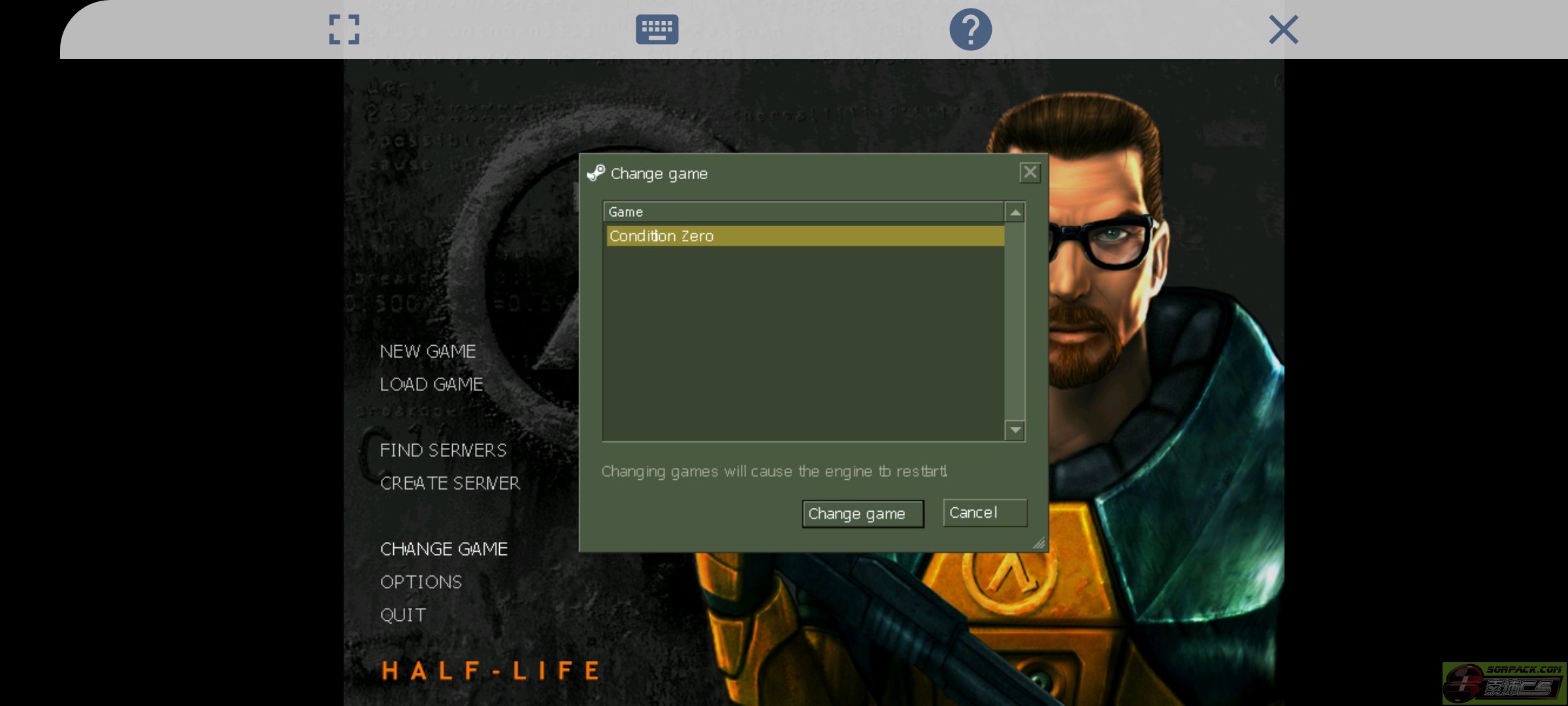Viewport: 1568px width, 706px height.
Task: Close the Change game dialog
Action: [1030, 173]
